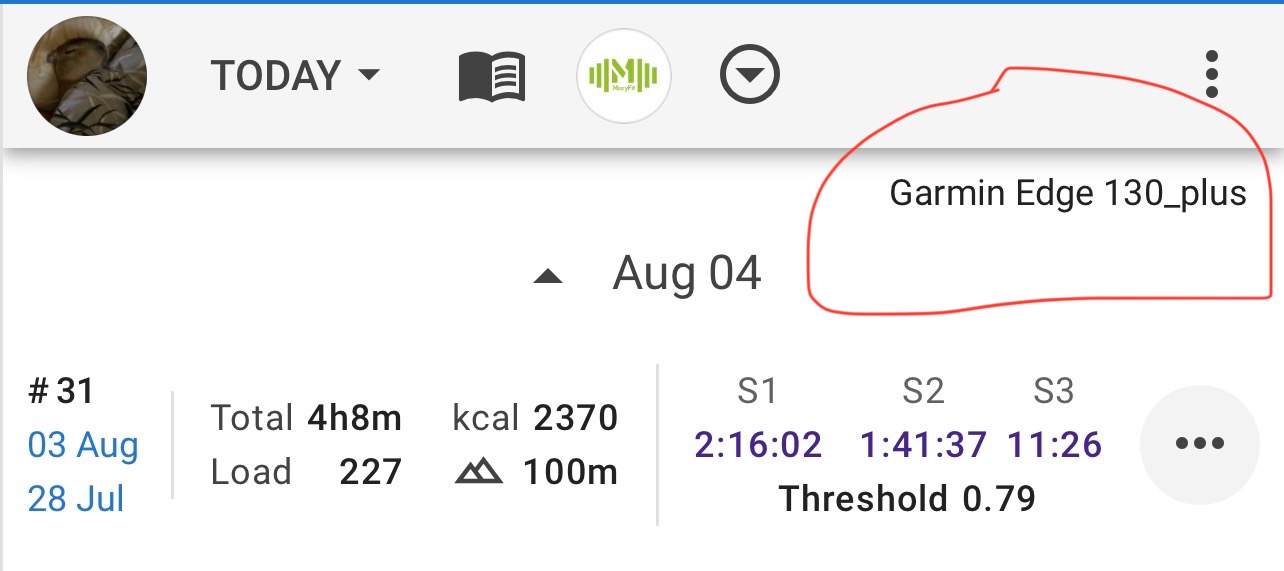1284x571 pixels.
Task: Select the Garmin Edge 130_plus label
Action: [x=1068, y=193]
